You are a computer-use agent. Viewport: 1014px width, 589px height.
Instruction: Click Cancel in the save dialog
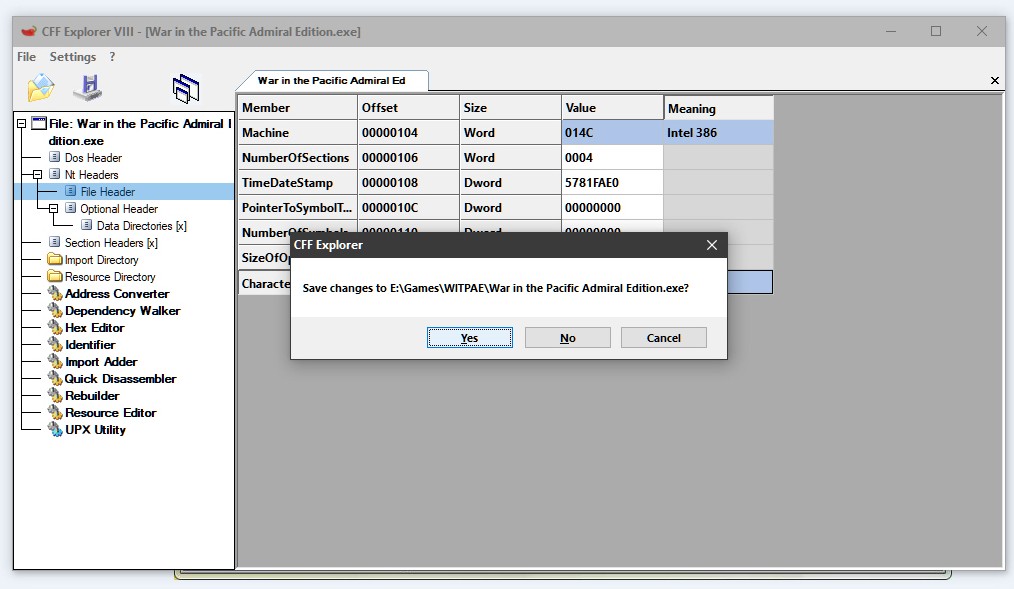point(663,337)
